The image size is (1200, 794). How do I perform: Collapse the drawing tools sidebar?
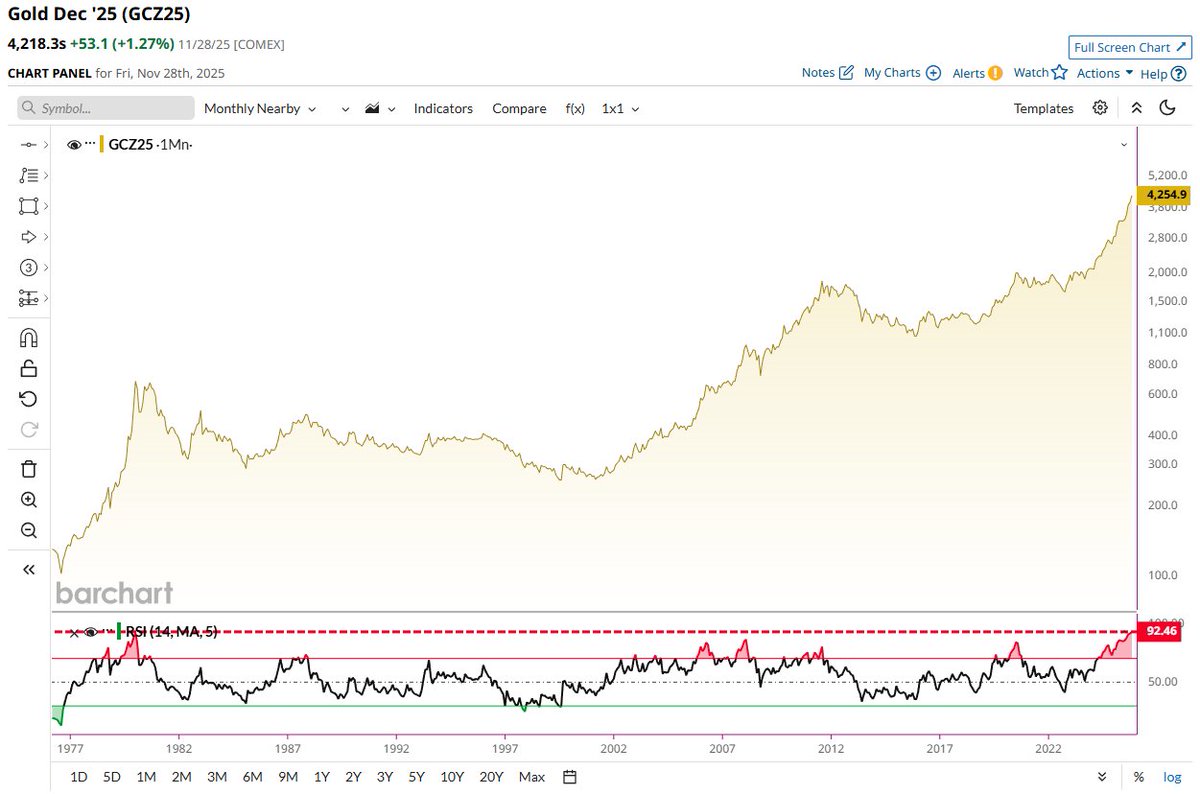(x=29, y=569)
